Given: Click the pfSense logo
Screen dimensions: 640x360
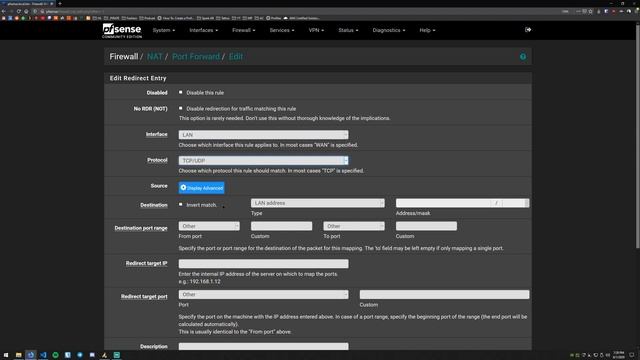Looking at the screenshot, I should click(x=122, y=31).
